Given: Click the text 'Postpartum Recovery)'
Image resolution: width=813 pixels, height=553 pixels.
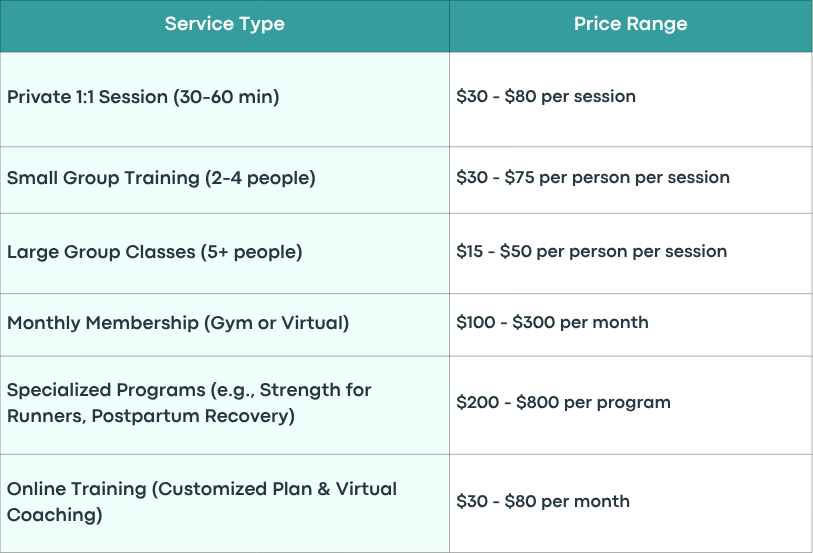Looking at the screenshot, I should point(193,416).
